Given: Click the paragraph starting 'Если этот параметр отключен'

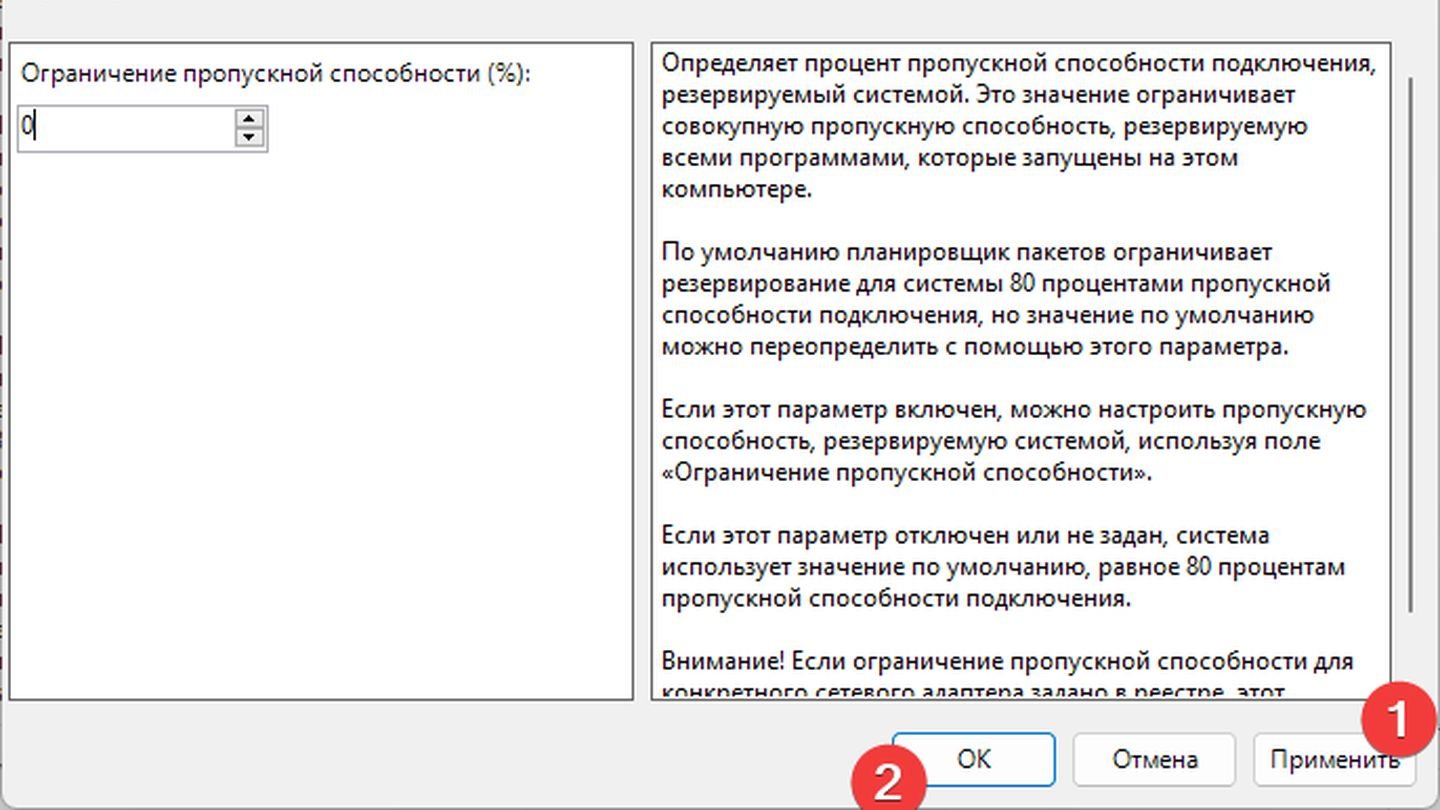Looking at the screenshot, I should pyautogui.click(x=1003, y=567).
